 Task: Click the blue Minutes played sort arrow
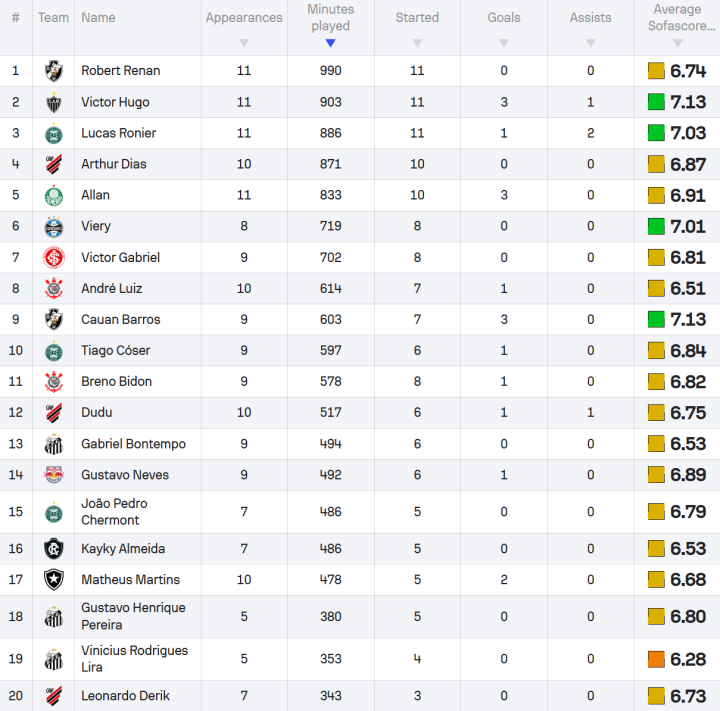pos(330,43)
